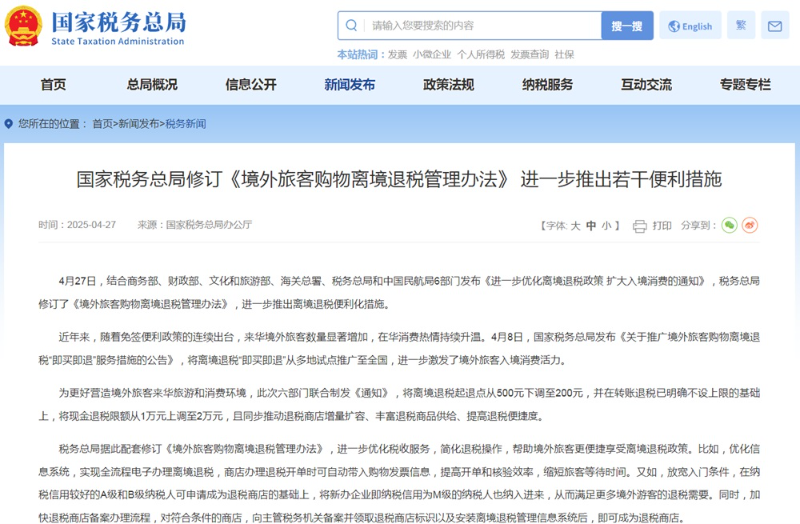Click the paragraph starting 4月27日
Image resolution: width=800 pixels, height=524 pixels.
point(399,292)
